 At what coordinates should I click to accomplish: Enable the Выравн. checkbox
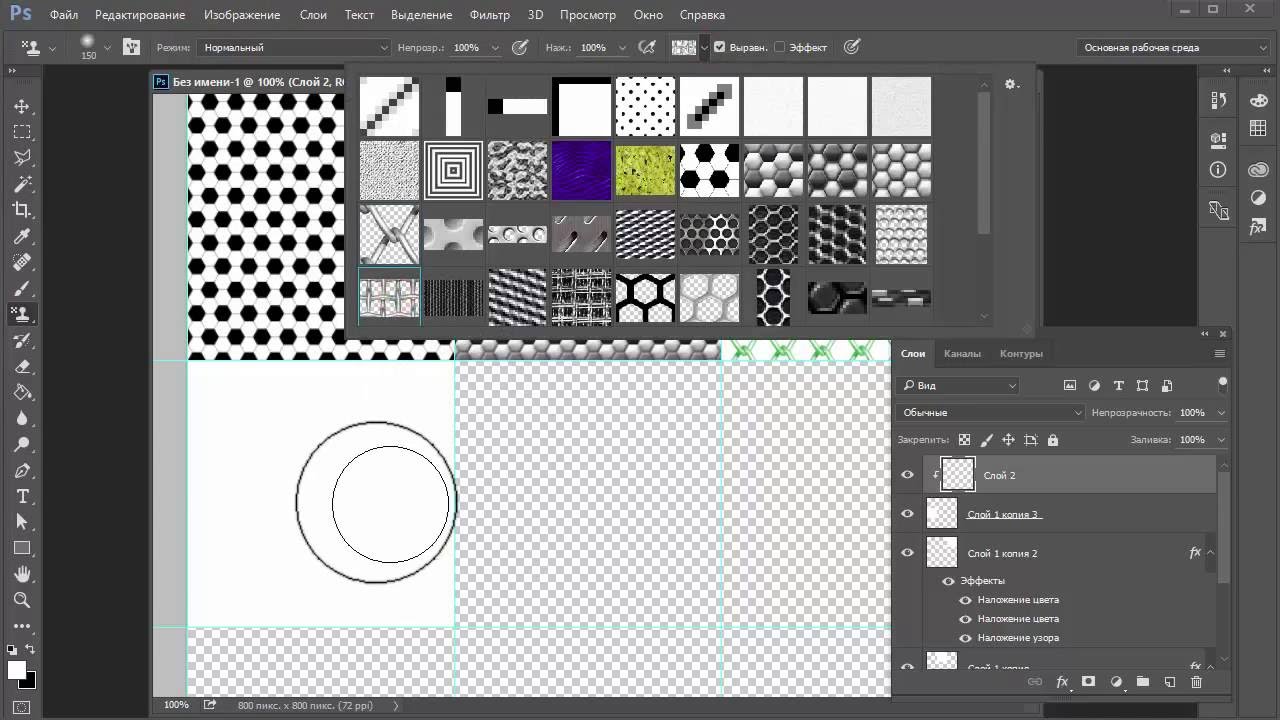(720, 47)
